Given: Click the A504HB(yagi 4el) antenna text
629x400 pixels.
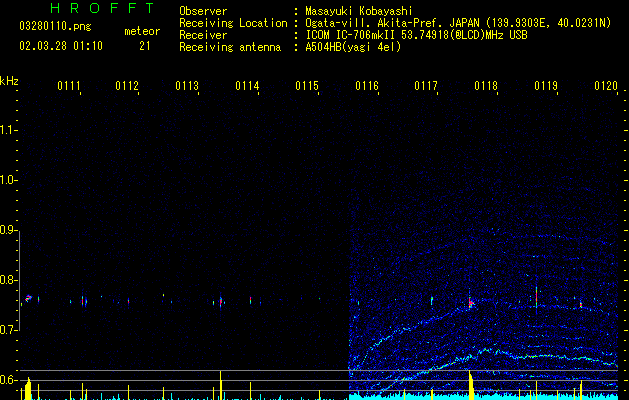Looking at the screenshot, I should (353, 47).
